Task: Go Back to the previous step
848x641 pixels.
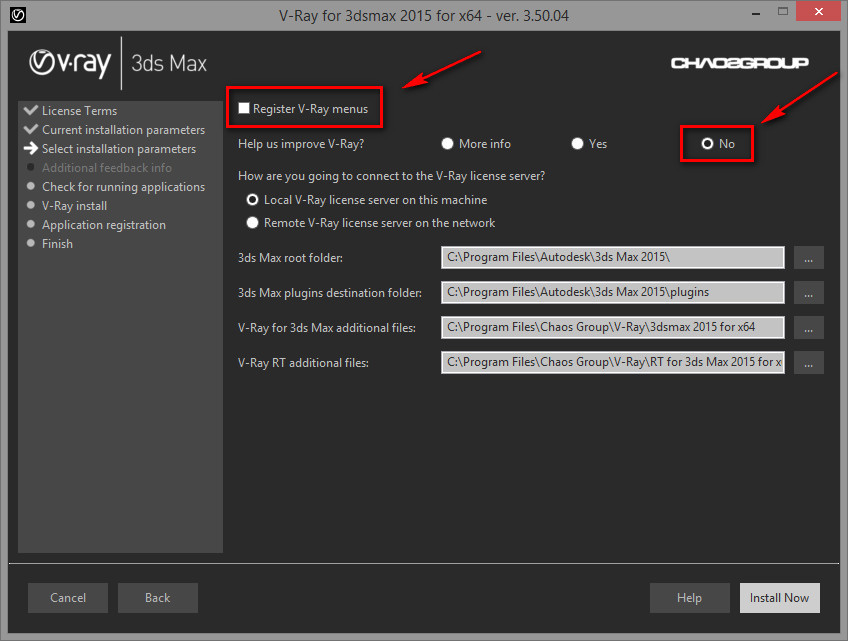Action: click(157, 598)
